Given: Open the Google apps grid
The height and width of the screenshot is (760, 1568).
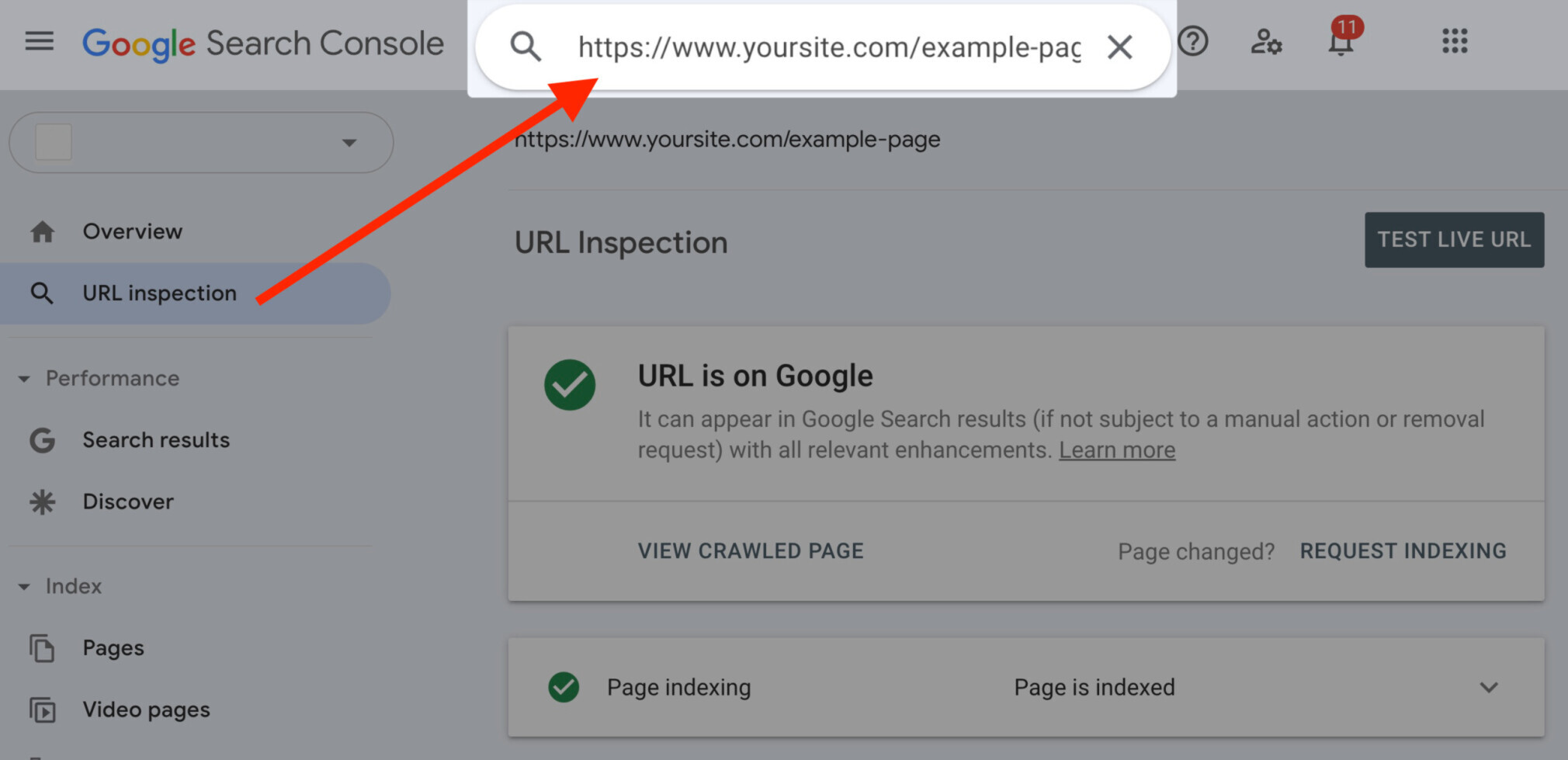Looking at the screenshot, I should tap(1455, 42).
